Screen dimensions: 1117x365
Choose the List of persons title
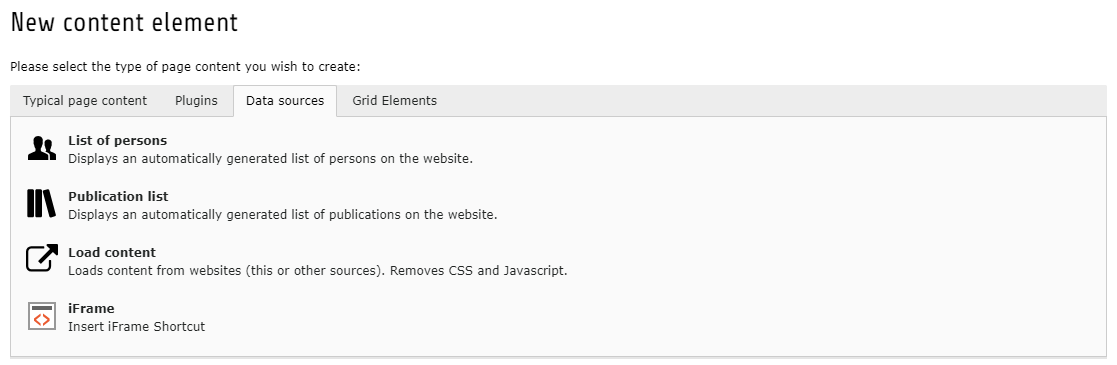[118, 140]
